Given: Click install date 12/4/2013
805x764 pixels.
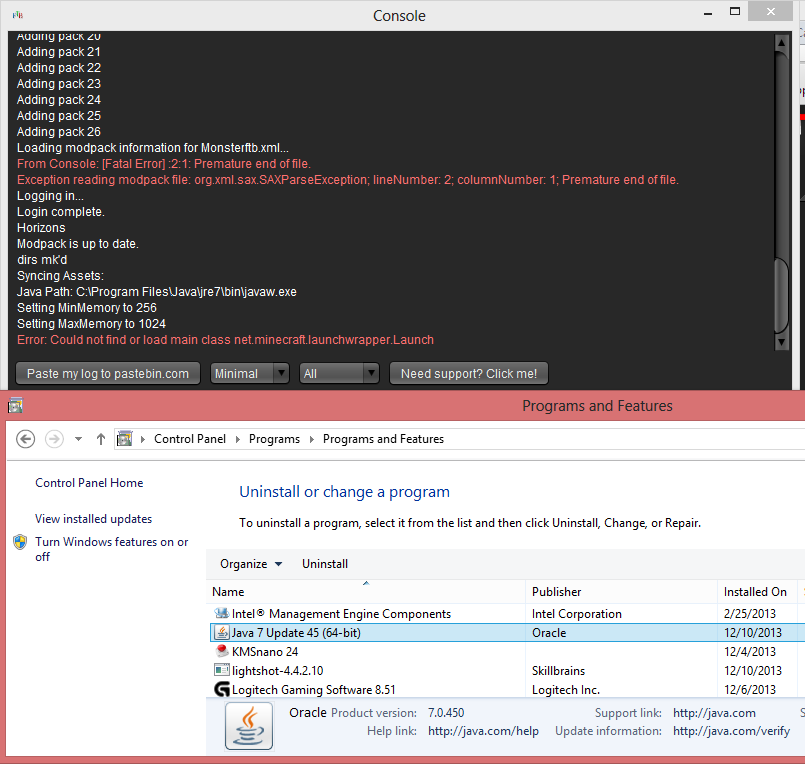Looking at the screenshot, I should [750, 652].
